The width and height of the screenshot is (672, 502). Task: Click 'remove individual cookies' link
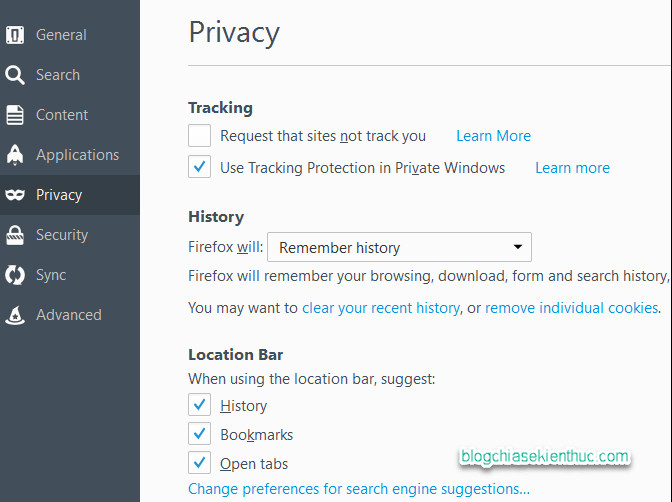(572, 308)
